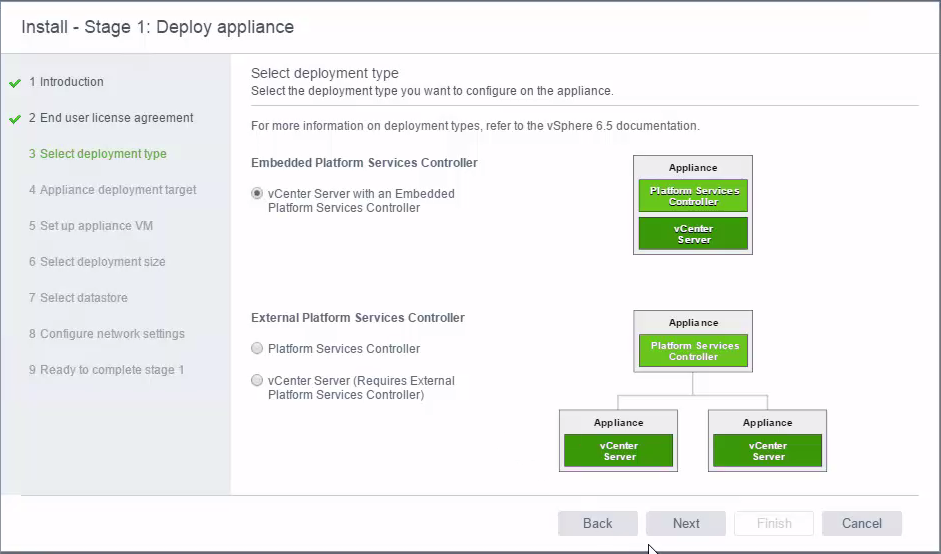Viewport: 941px width, 554px height.
Task: Open step 2 End user license agreement
Action: [111, 118]
